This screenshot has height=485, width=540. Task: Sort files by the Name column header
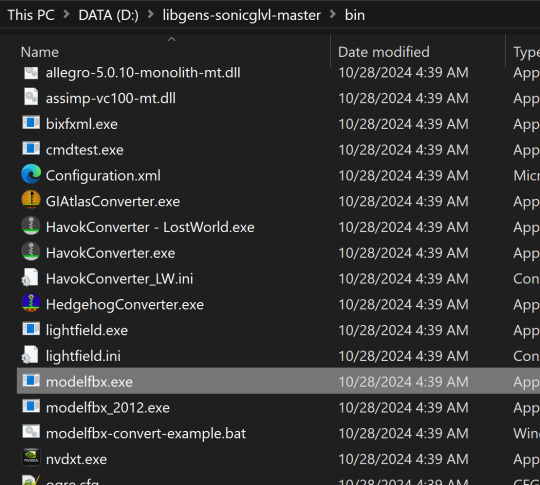(x=40, y=52)
